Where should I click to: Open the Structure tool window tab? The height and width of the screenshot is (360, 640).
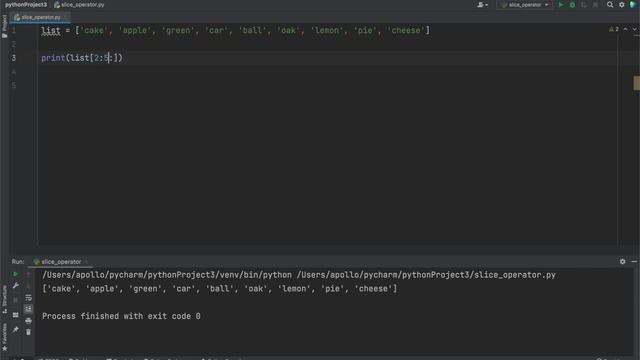pyautogui.click(x=4, y=299)
